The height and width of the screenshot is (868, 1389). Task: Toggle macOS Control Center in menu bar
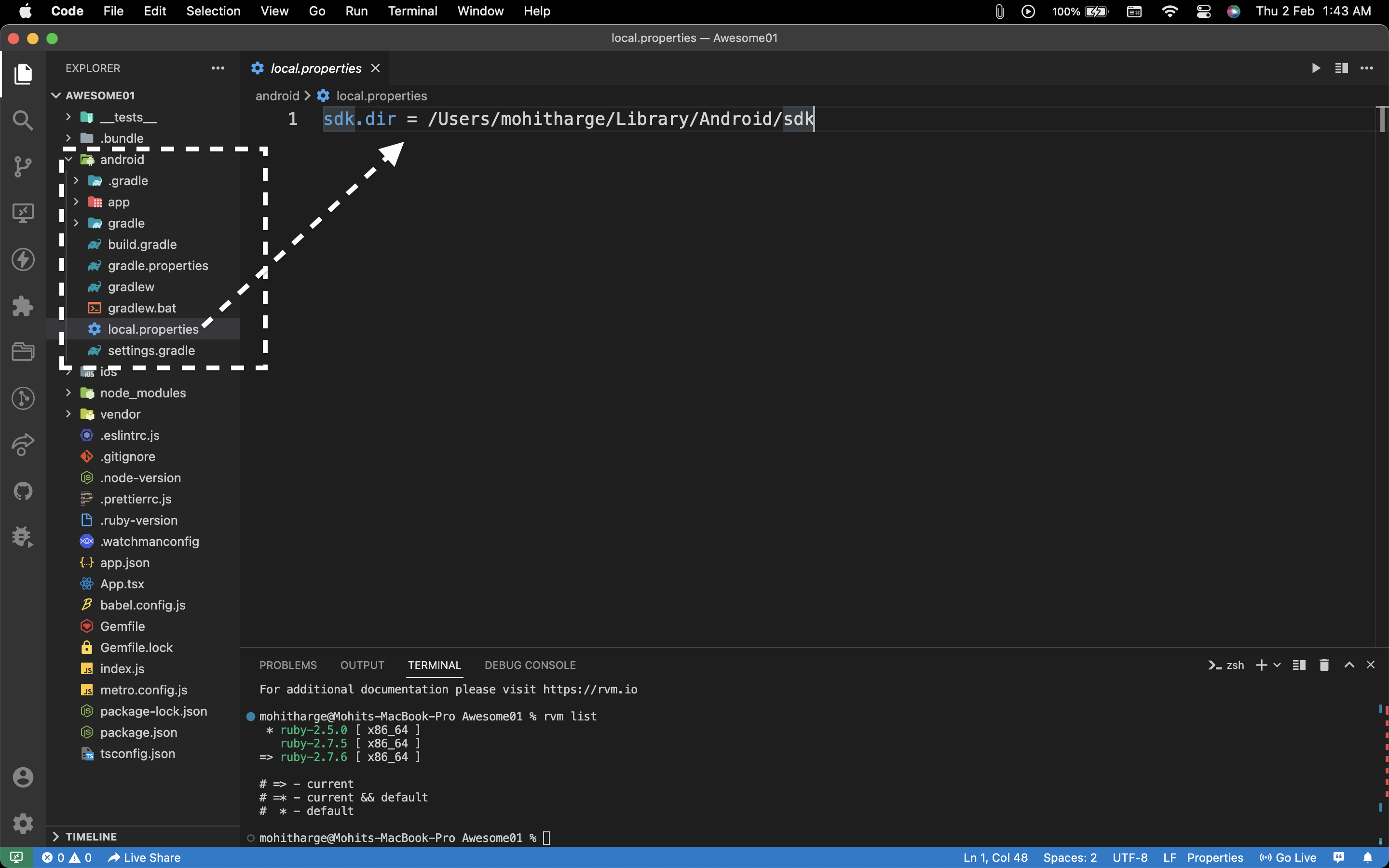click(x=1204, y=11)
